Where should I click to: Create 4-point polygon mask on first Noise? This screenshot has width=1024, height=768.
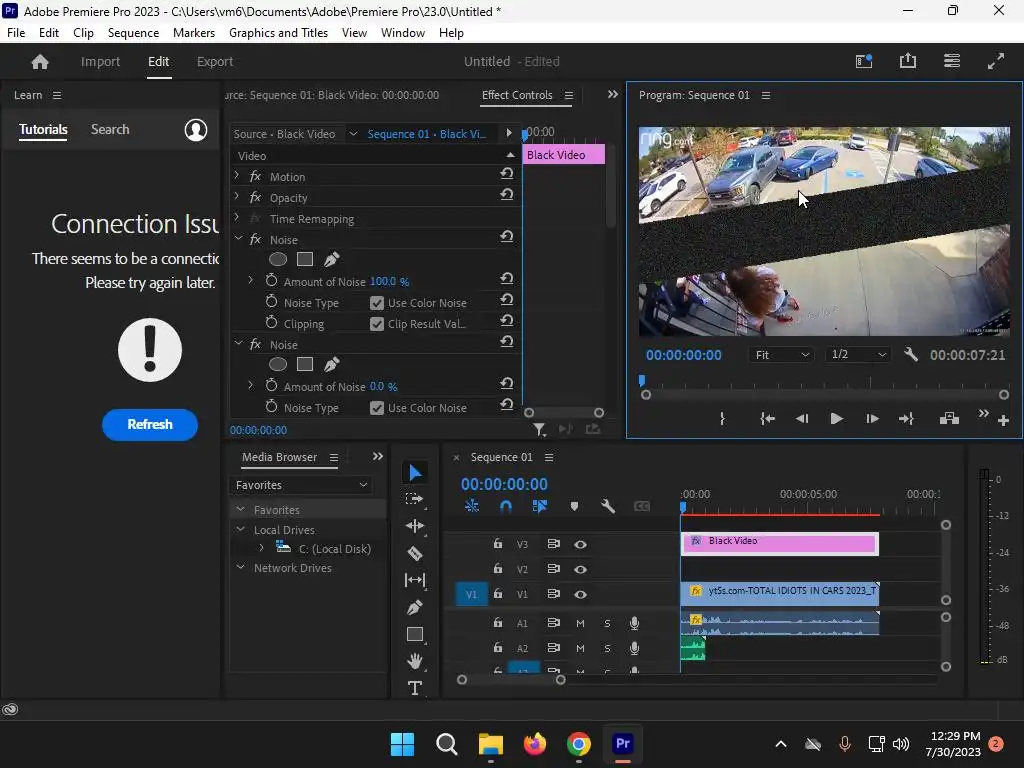tap(305, 259)
